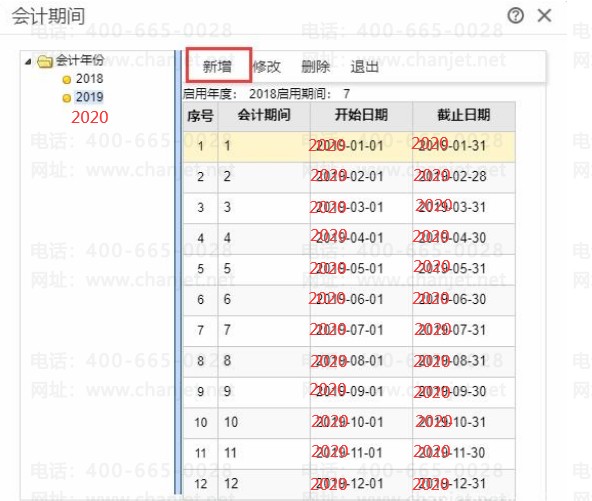
Task: Click 会计期间 cell with value 12
Action: [264, 484]
